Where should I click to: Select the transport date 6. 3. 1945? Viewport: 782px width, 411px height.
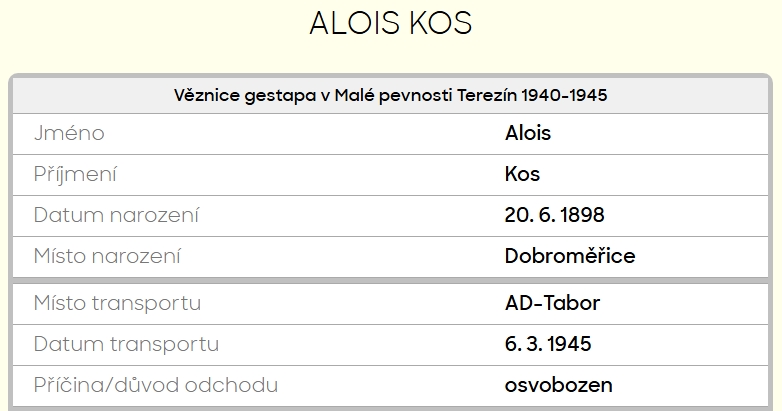click(548, 344)
